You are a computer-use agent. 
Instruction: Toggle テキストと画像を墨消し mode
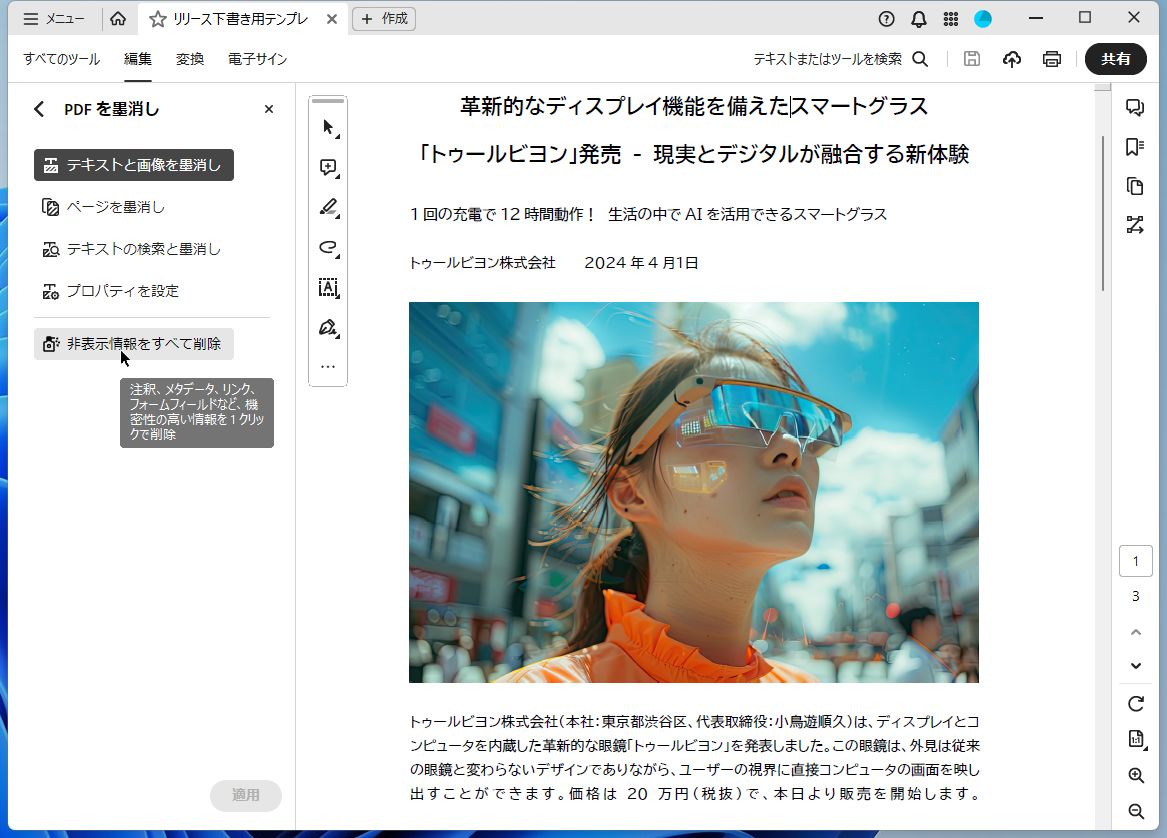click(133, 165)
